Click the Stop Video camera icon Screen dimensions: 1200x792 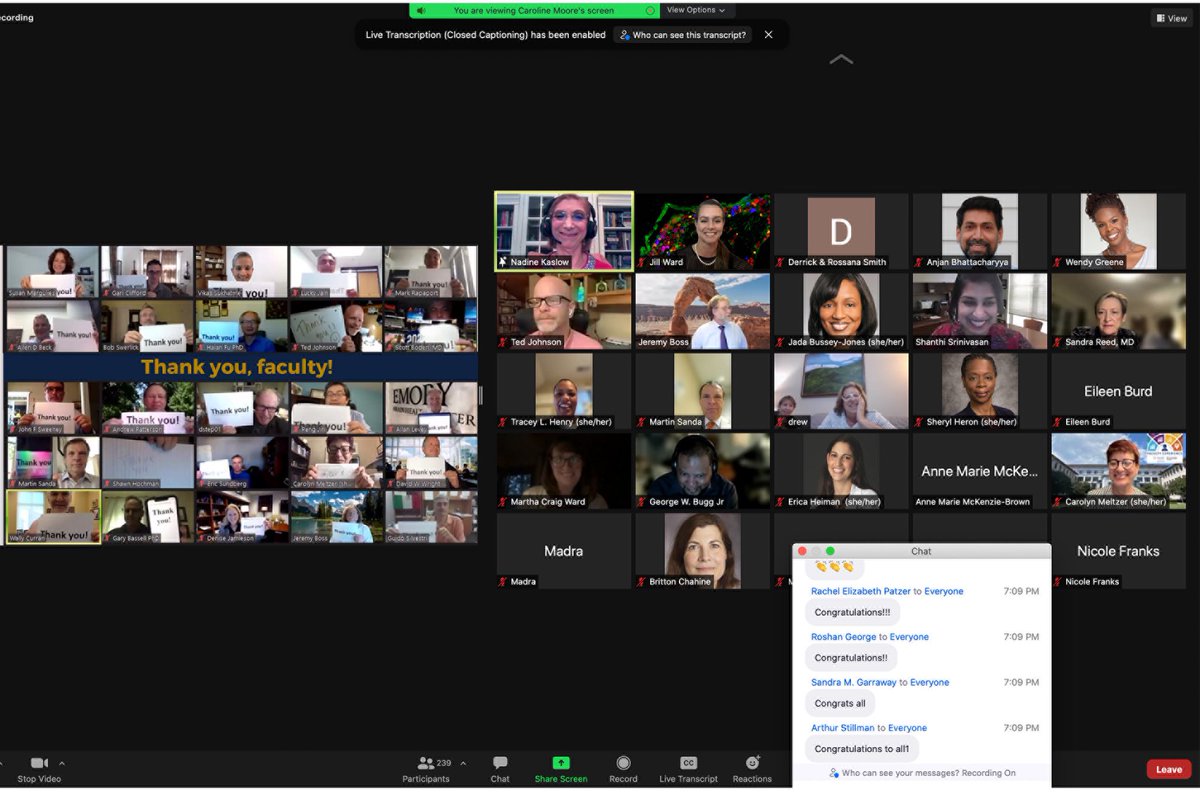click(40, 763)
